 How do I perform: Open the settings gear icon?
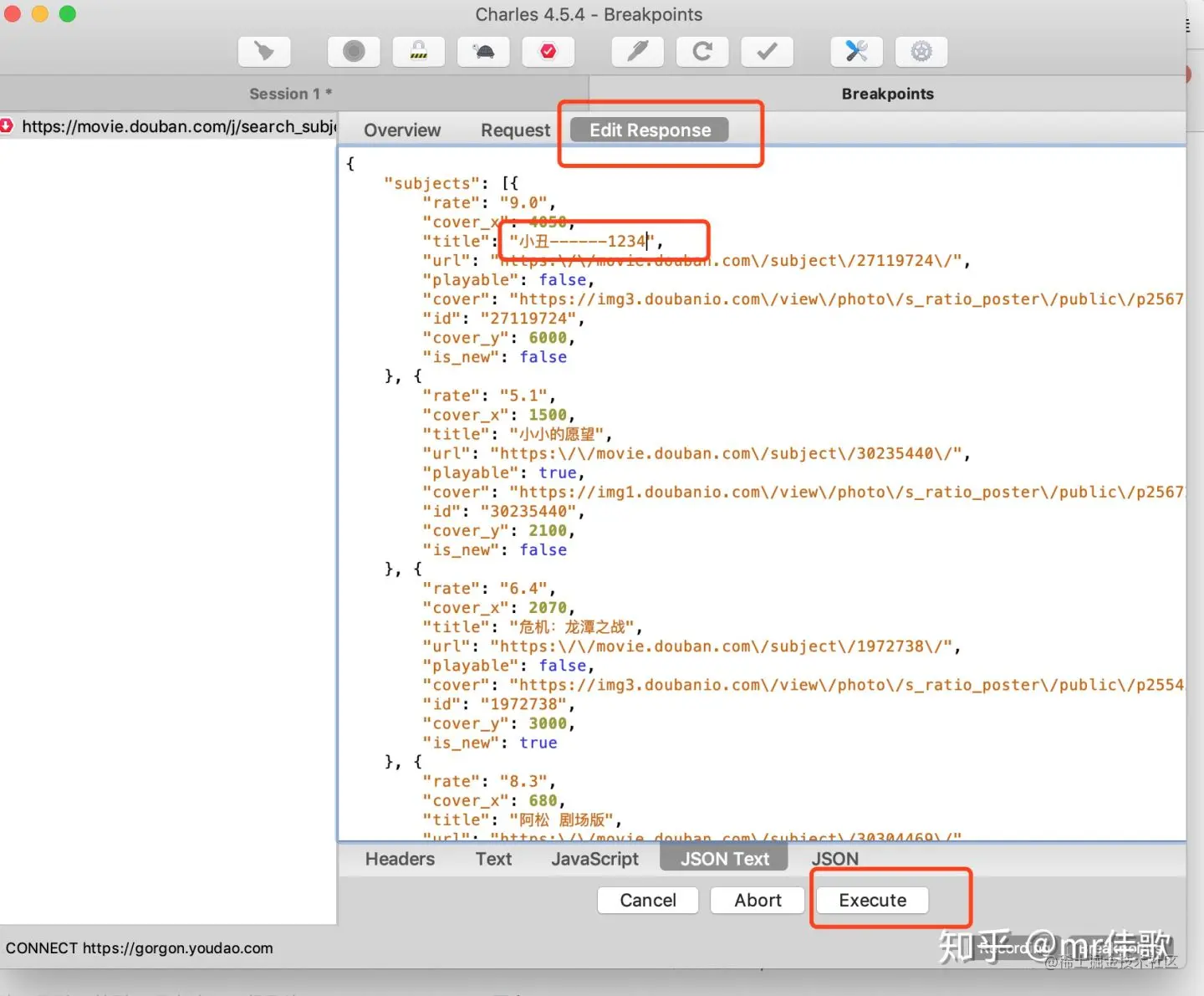click(x=921, y=52)
